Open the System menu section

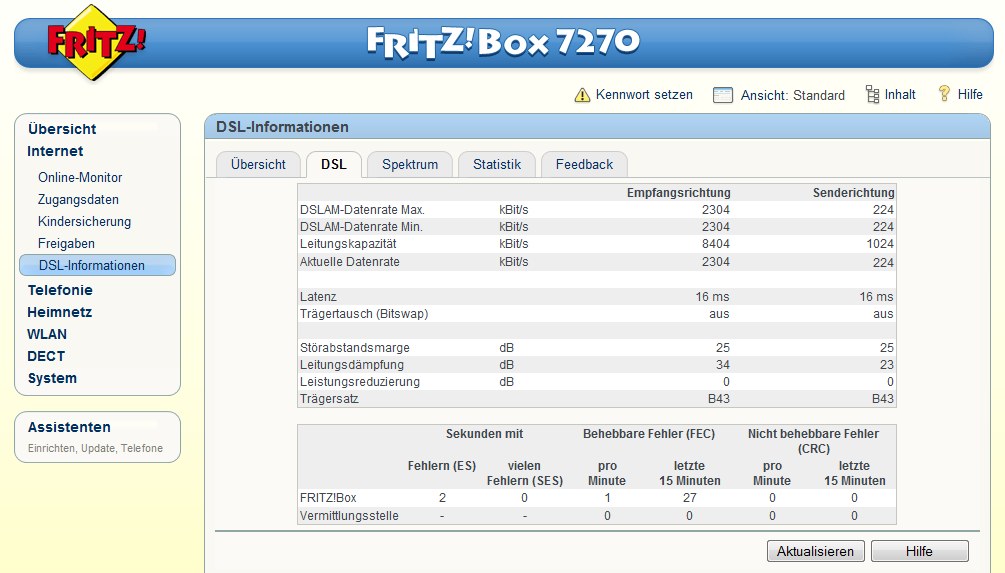pyautogui.click(x=52, y=378)
